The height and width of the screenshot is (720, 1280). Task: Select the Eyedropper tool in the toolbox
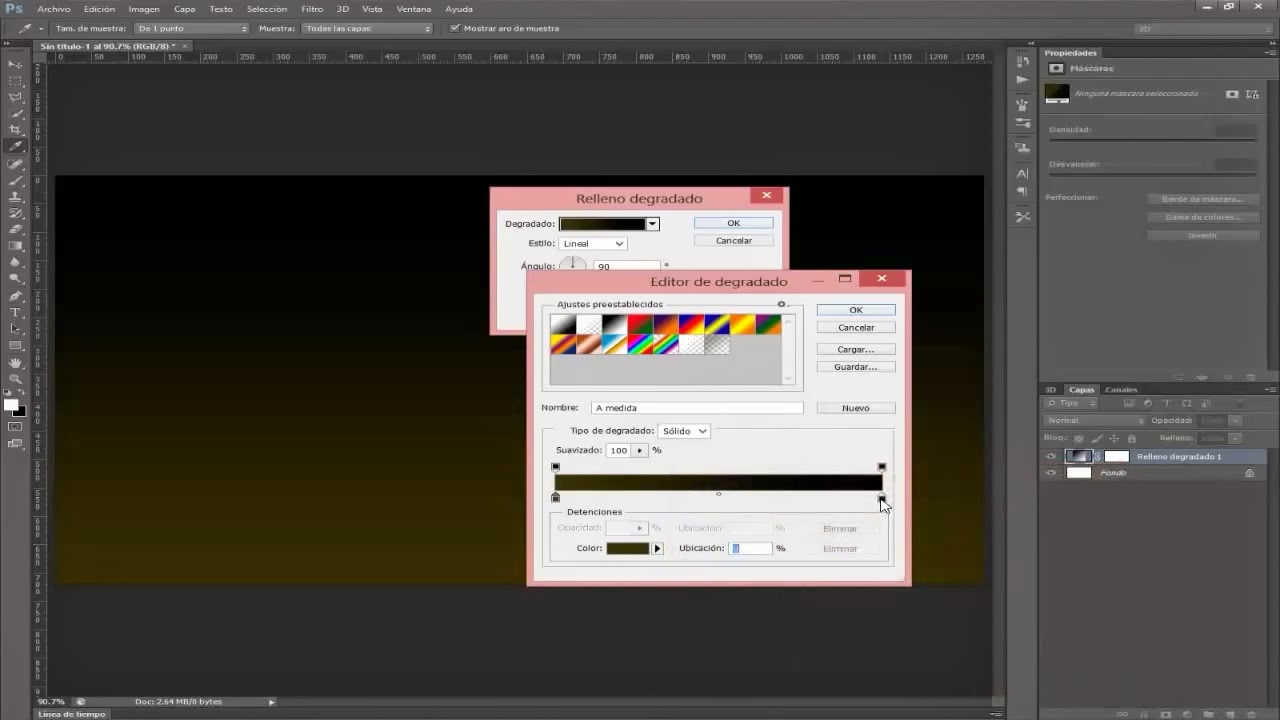pos(15,147)
